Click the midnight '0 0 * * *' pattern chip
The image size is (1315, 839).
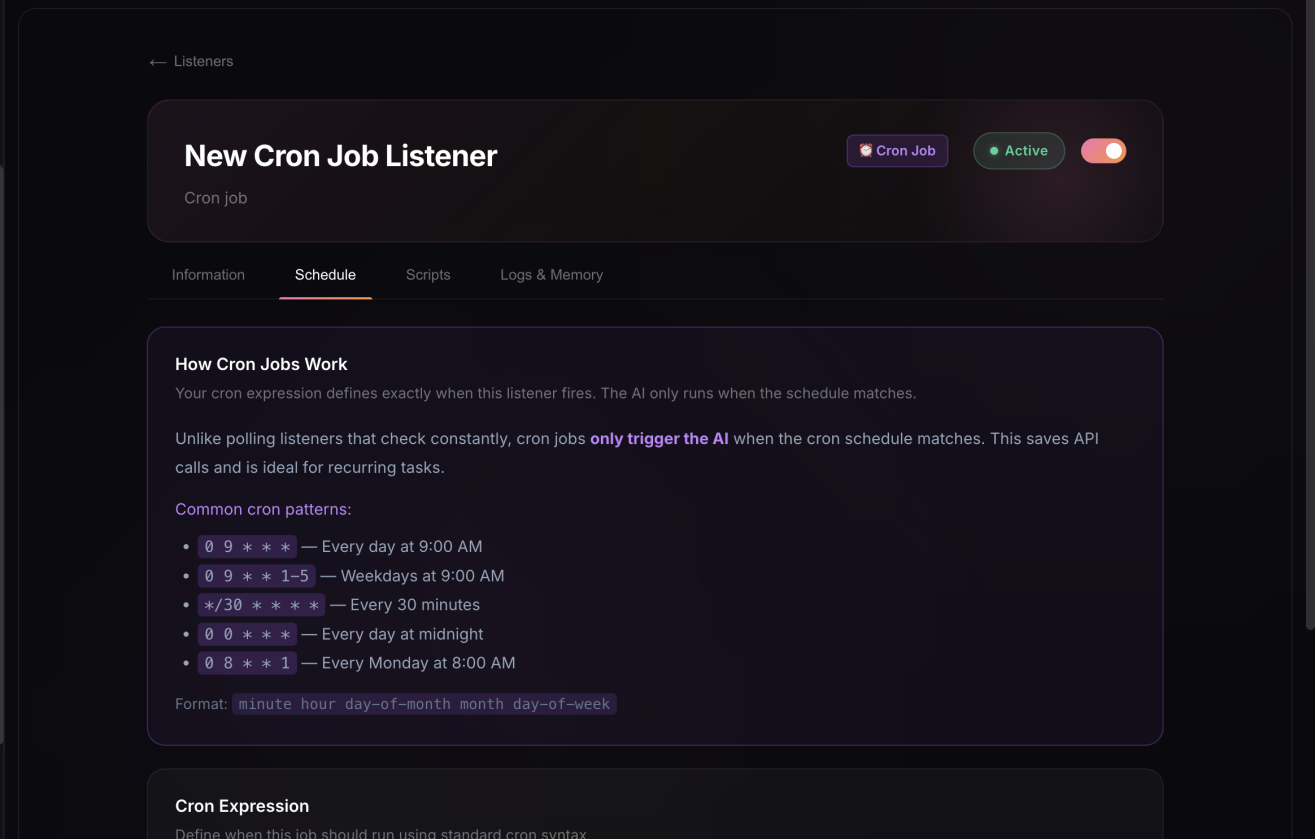[246, 633]
